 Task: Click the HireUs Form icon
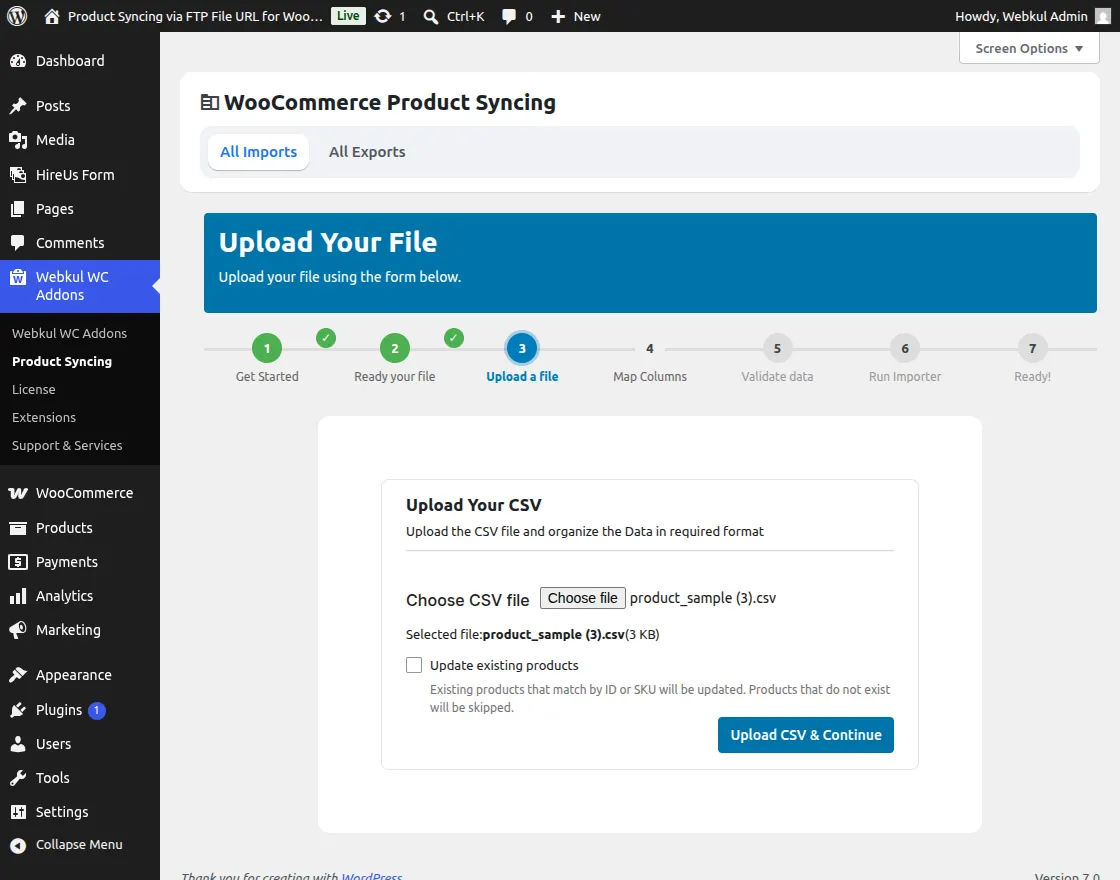(18, 175)
